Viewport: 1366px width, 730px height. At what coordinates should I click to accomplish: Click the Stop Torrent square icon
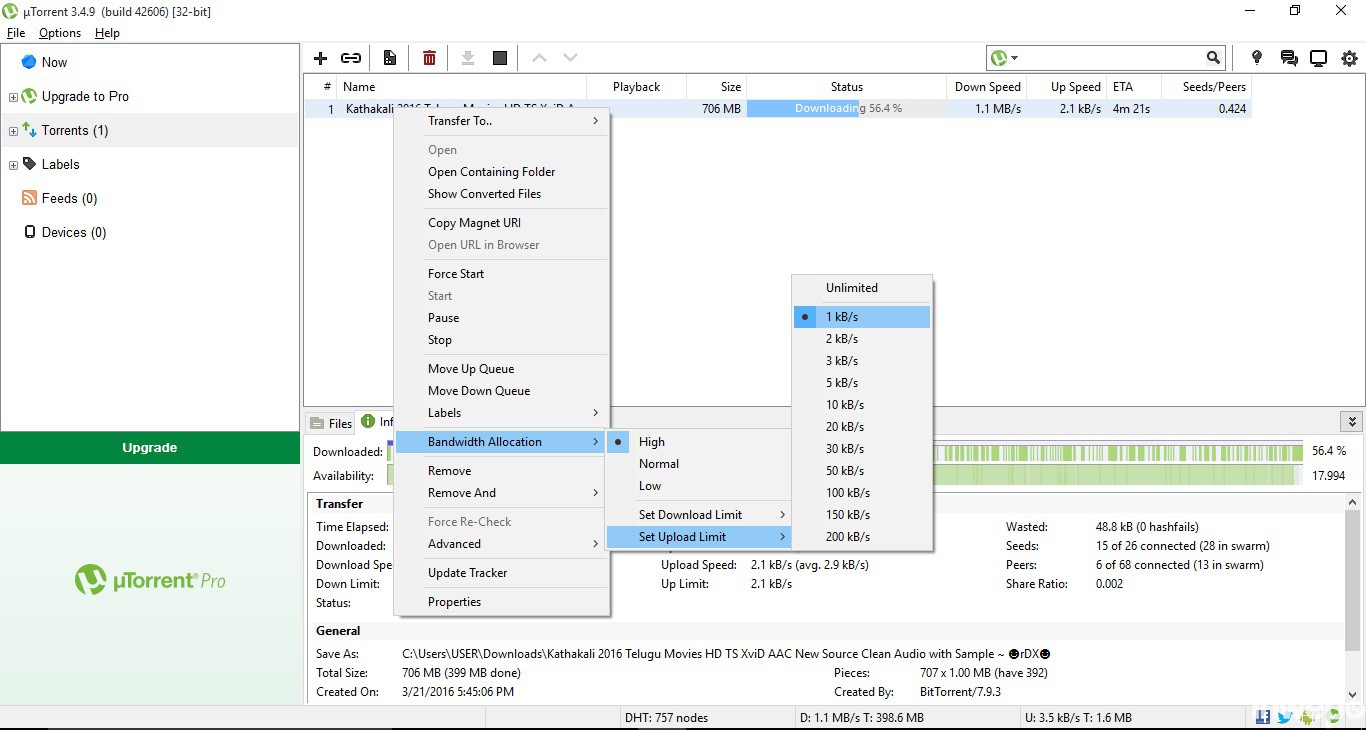tap(500, 58)
